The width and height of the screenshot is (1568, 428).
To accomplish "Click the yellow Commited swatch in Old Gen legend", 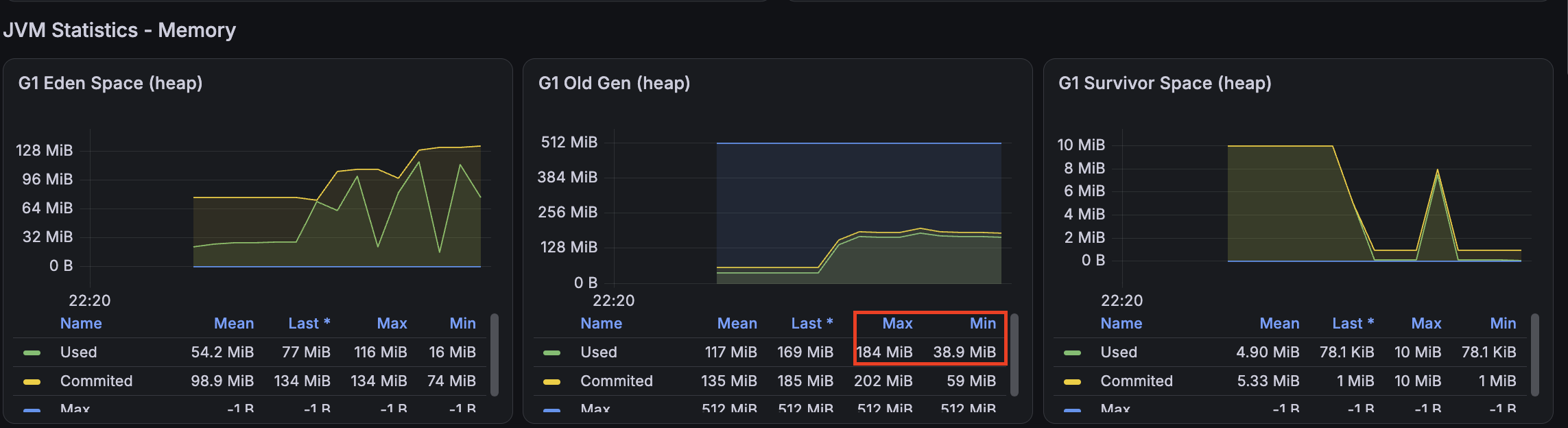I will (552, 381).
